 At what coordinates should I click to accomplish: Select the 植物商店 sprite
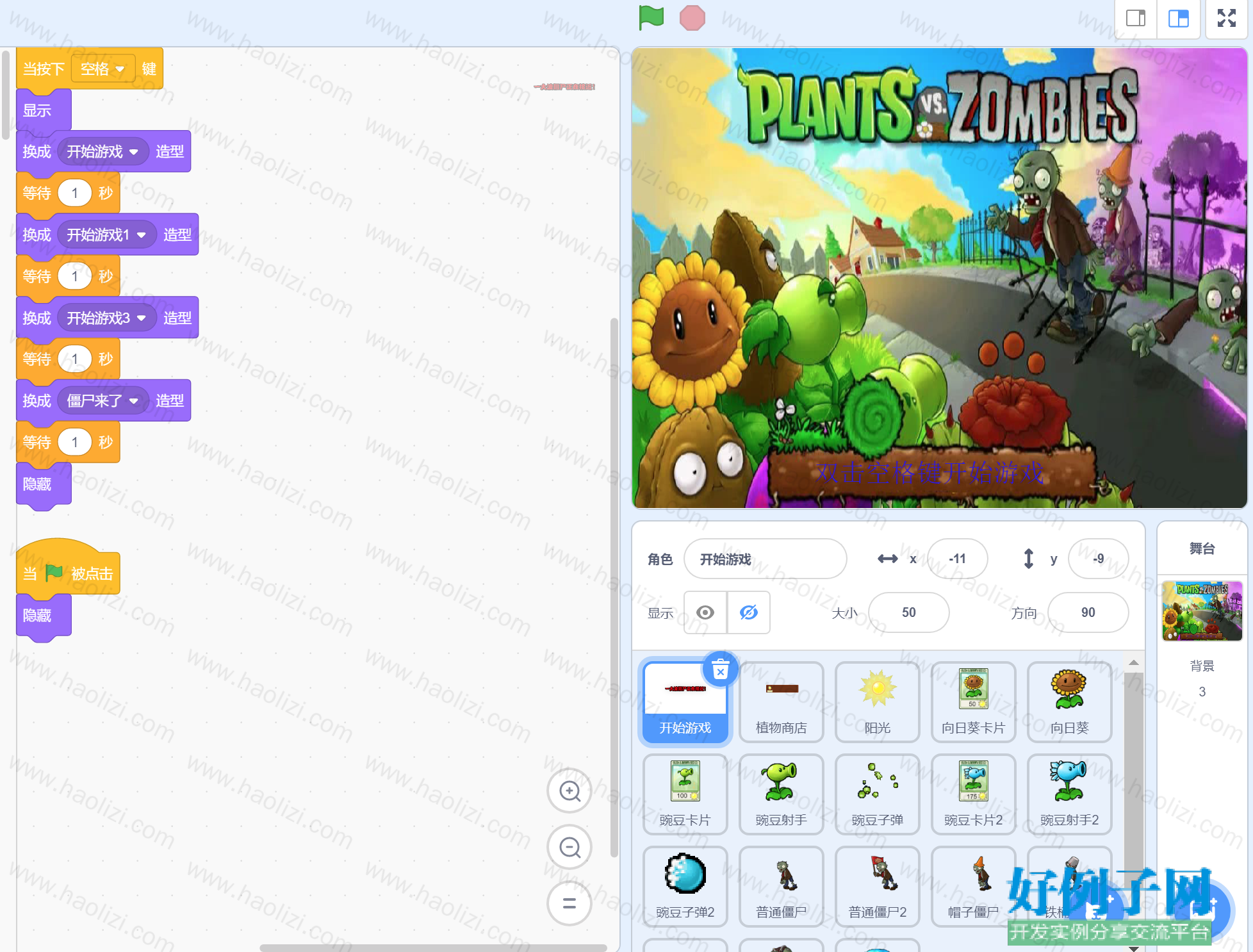[782, 703]
